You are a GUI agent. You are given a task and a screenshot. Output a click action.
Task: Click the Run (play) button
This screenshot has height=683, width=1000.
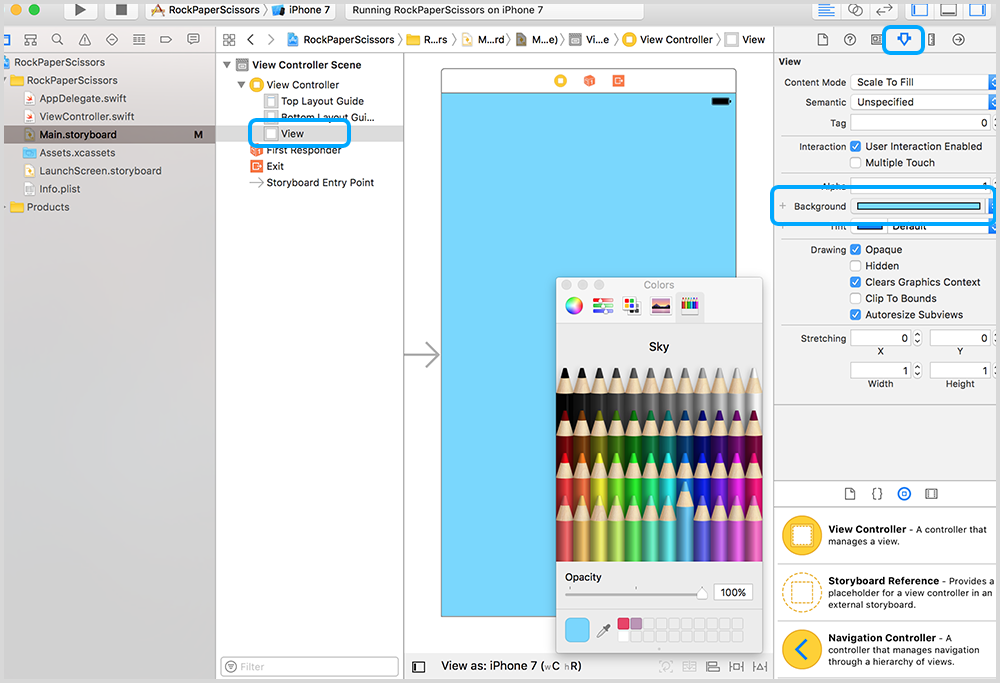[x=81, y=10]
